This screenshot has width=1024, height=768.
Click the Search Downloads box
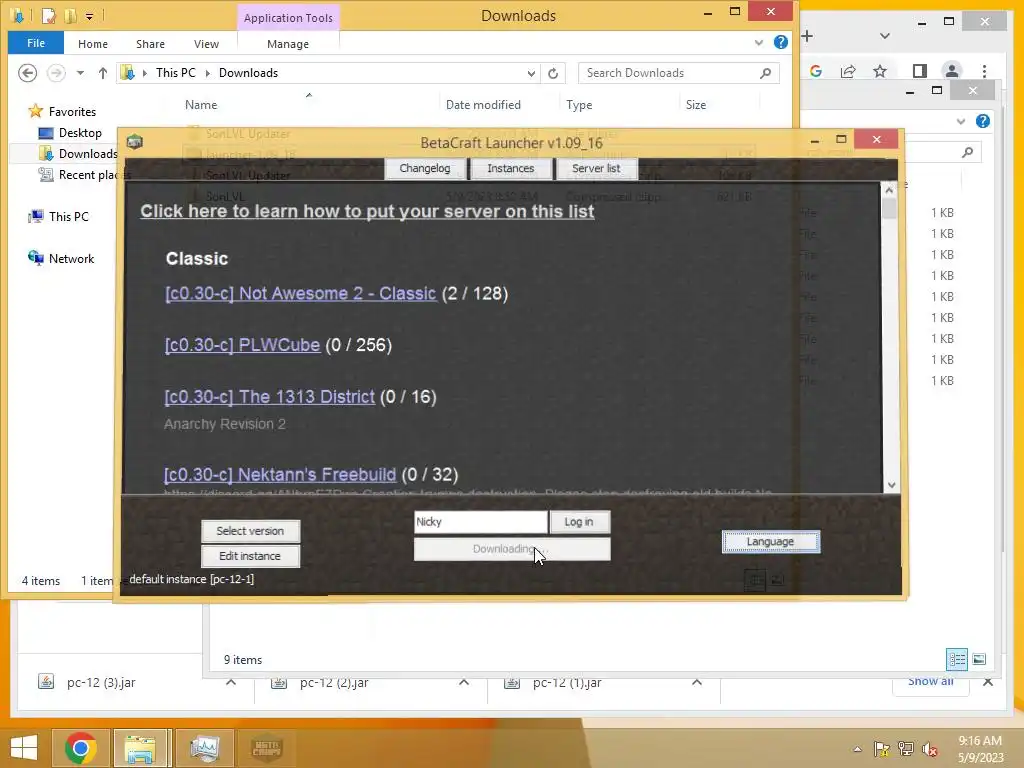[669, 73]
